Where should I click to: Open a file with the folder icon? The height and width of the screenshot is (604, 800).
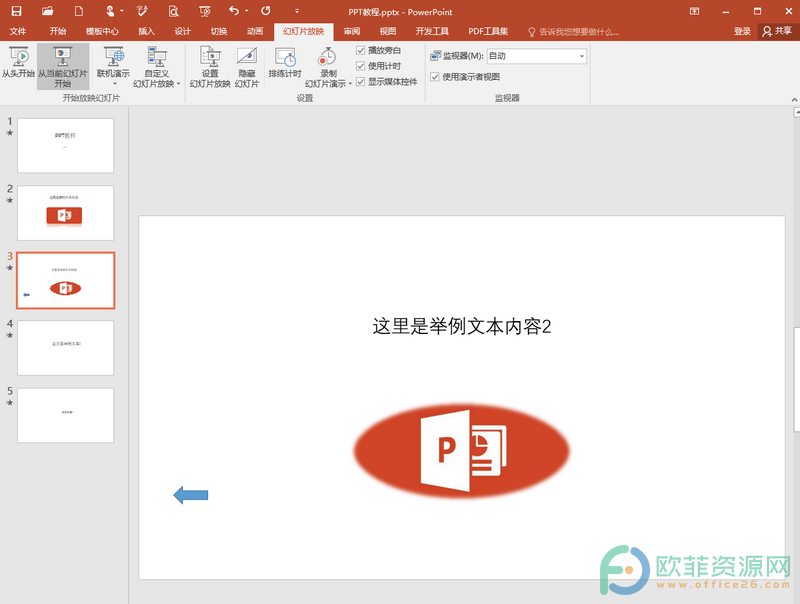coord(47,11)
